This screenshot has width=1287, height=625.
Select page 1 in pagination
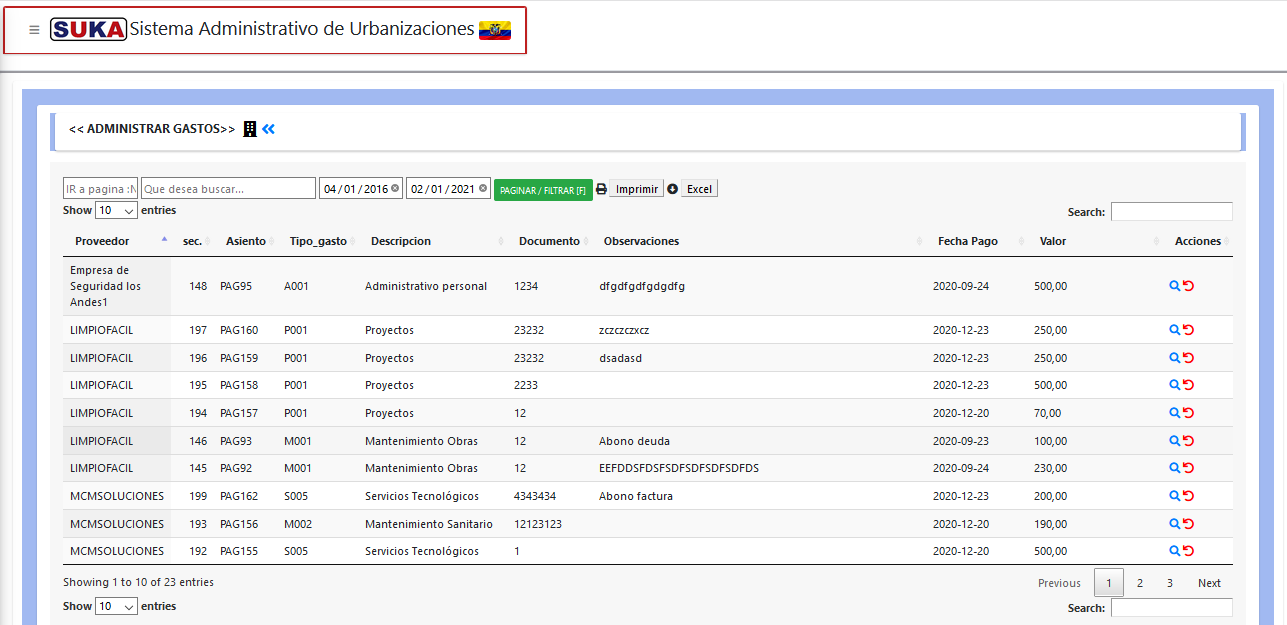(x=1109, y=583)
